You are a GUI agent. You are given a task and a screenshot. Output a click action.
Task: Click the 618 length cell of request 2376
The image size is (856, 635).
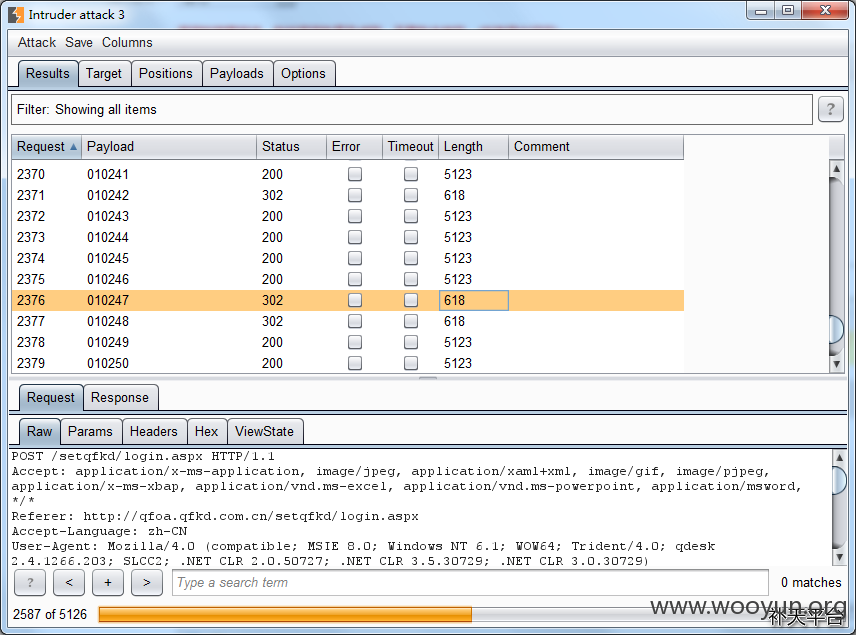pos(473,300)
